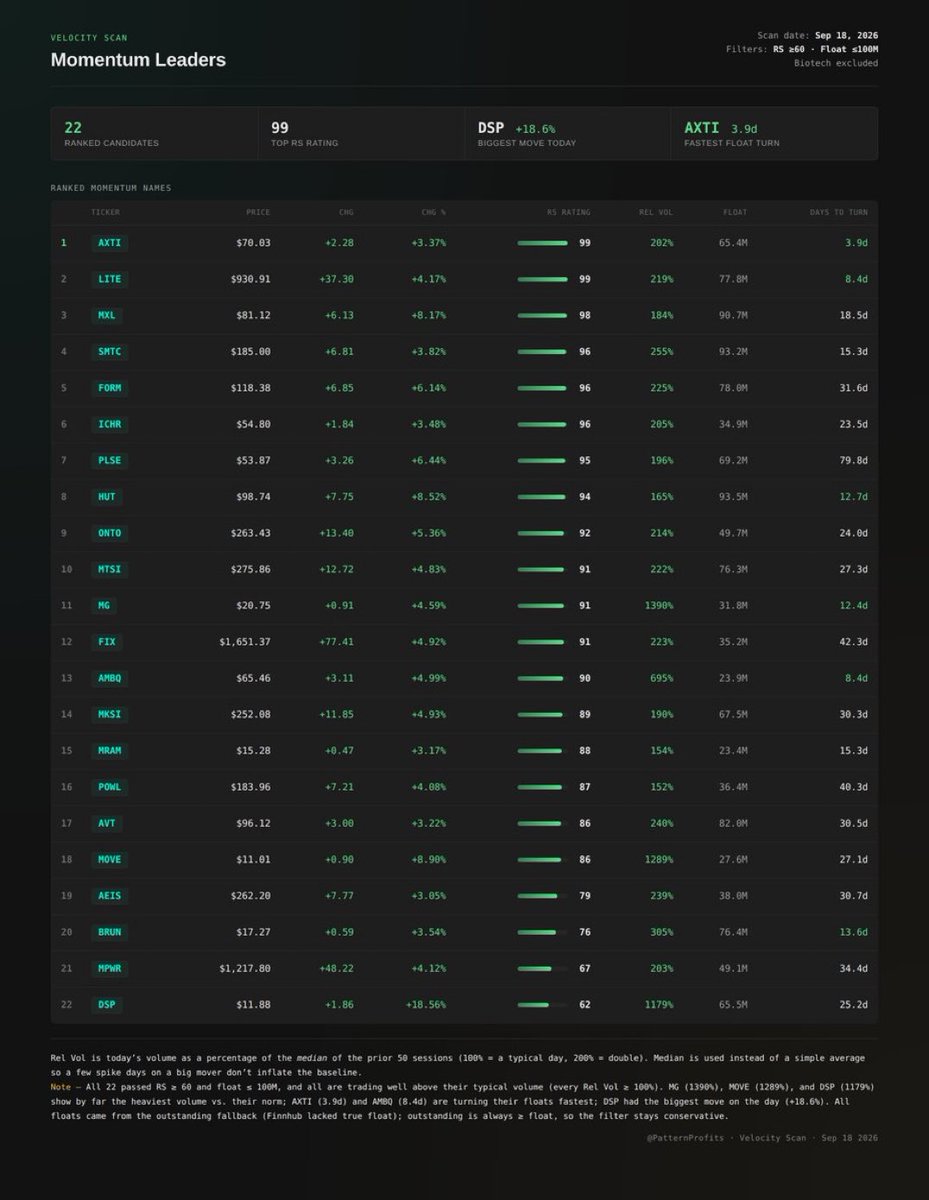
Task: Click the 79.8d days to turn value
Action: coord(853,460)
